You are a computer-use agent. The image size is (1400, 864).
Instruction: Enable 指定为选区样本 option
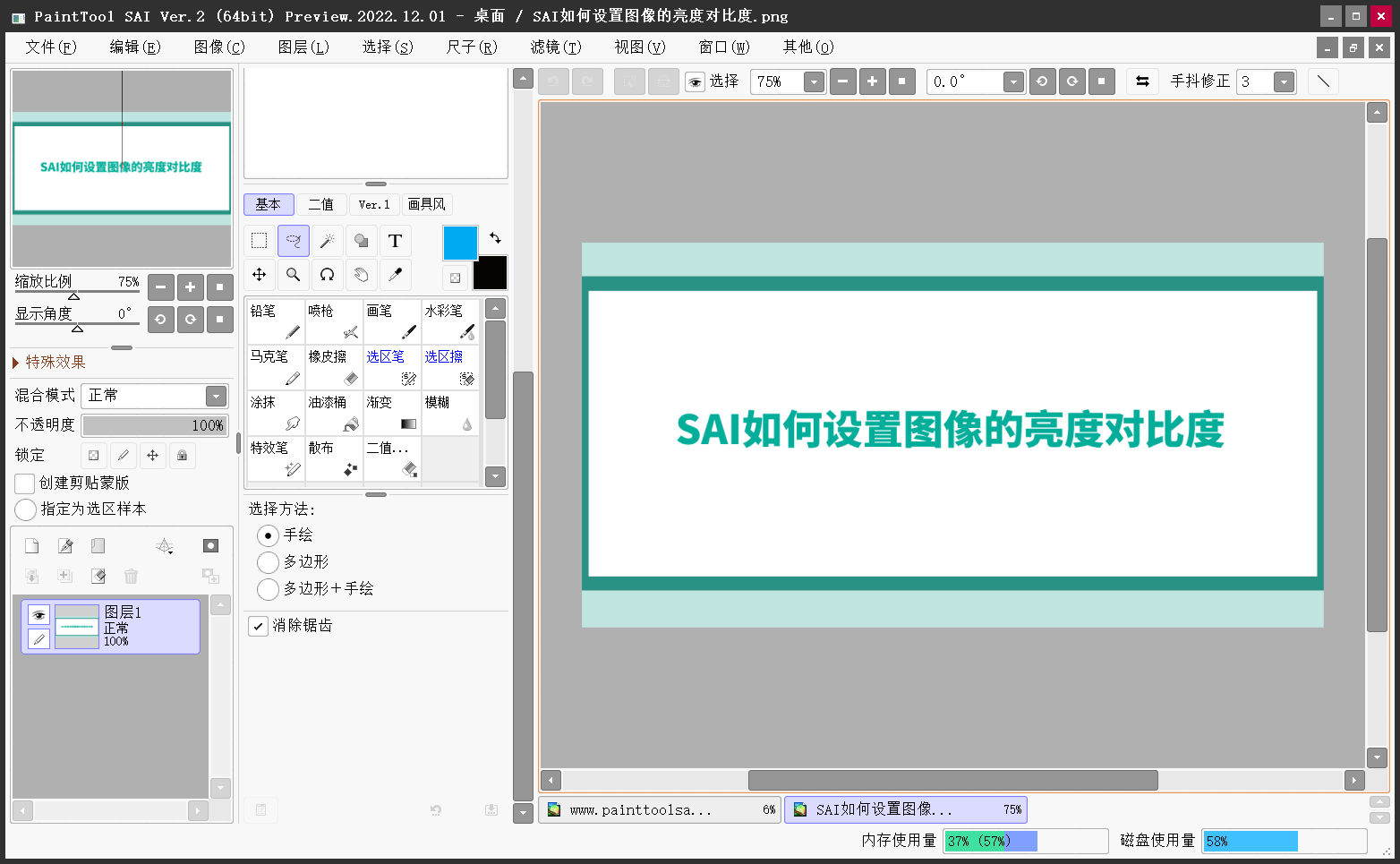click(26, 509)
